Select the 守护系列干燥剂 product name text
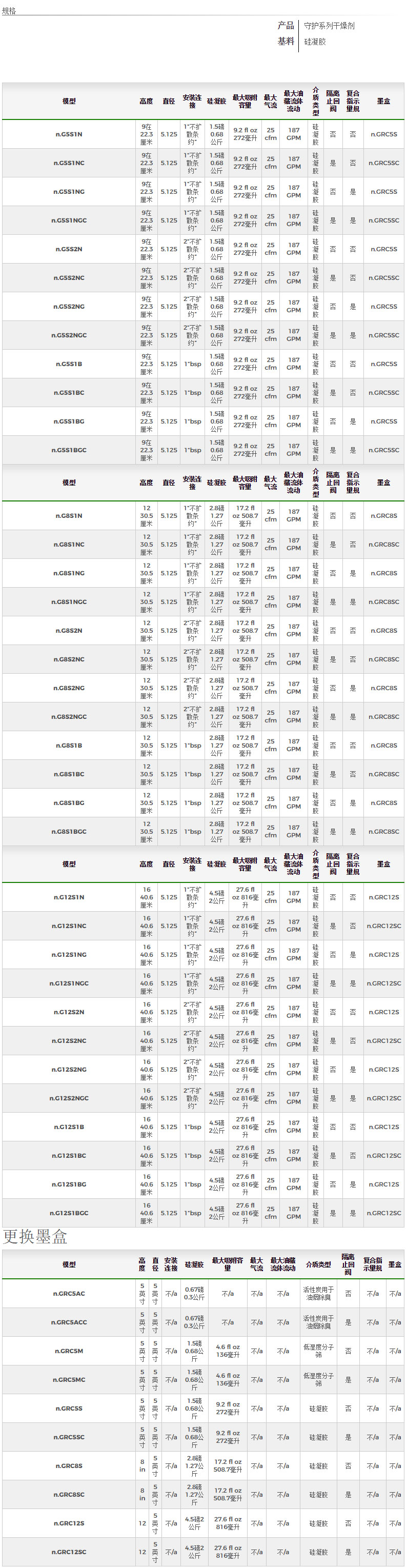Screen dimensions: 407x1568 [x=329, y=26]
